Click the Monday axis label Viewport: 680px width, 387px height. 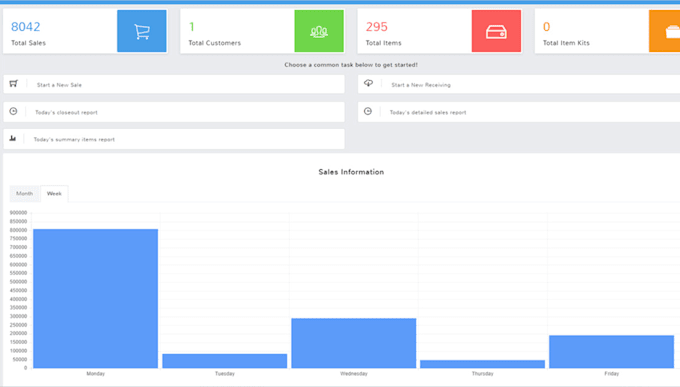[x=95, y=374]
